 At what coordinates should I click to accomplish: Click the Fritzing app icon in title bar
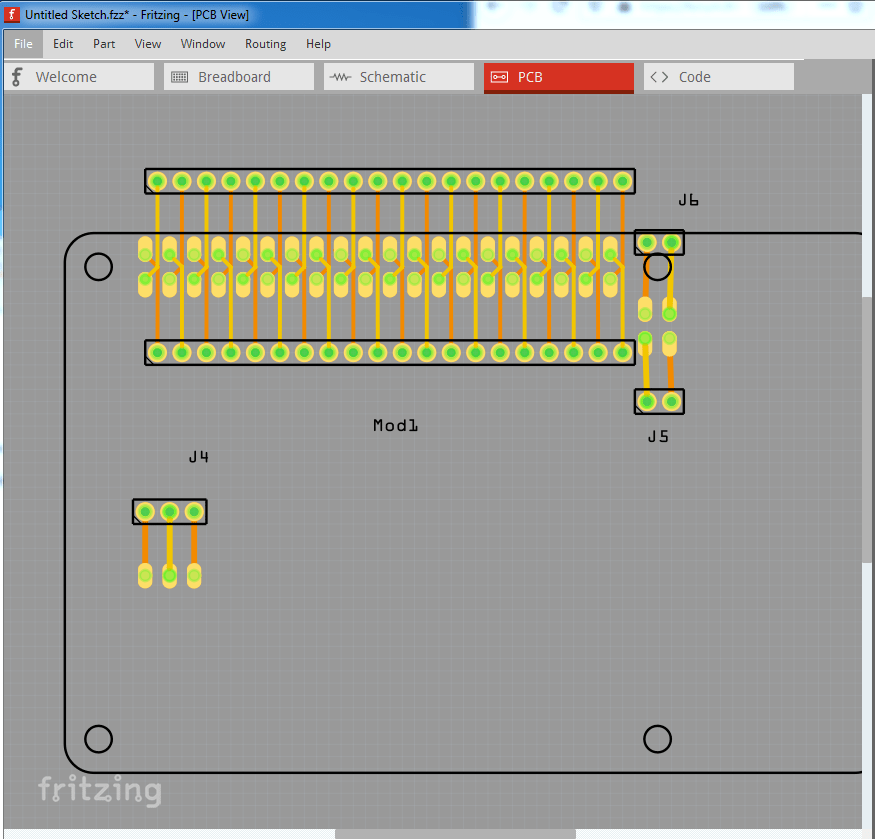coord(10,15)
